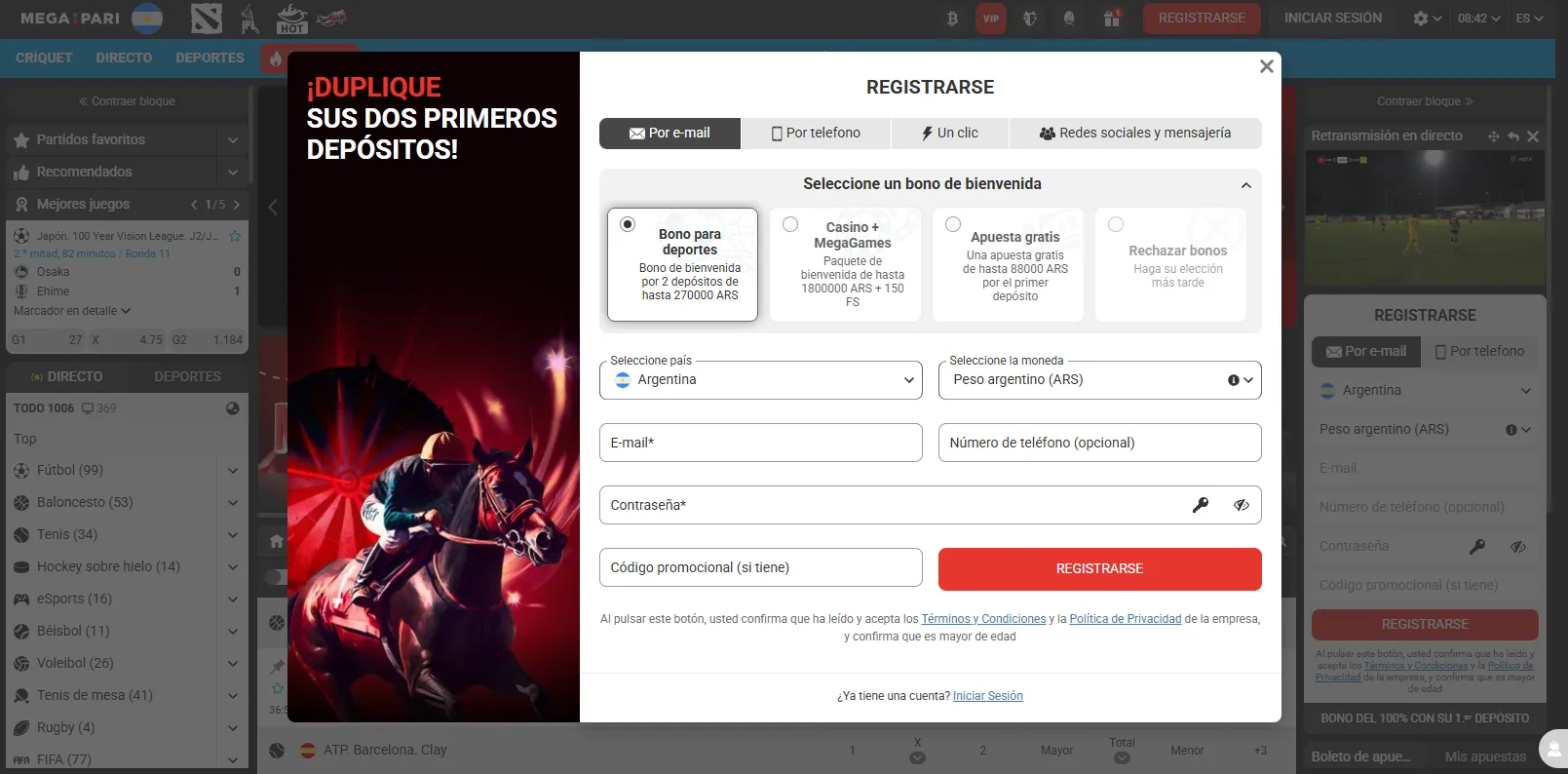Open the ES language dropdown

tap(1529, 19)
